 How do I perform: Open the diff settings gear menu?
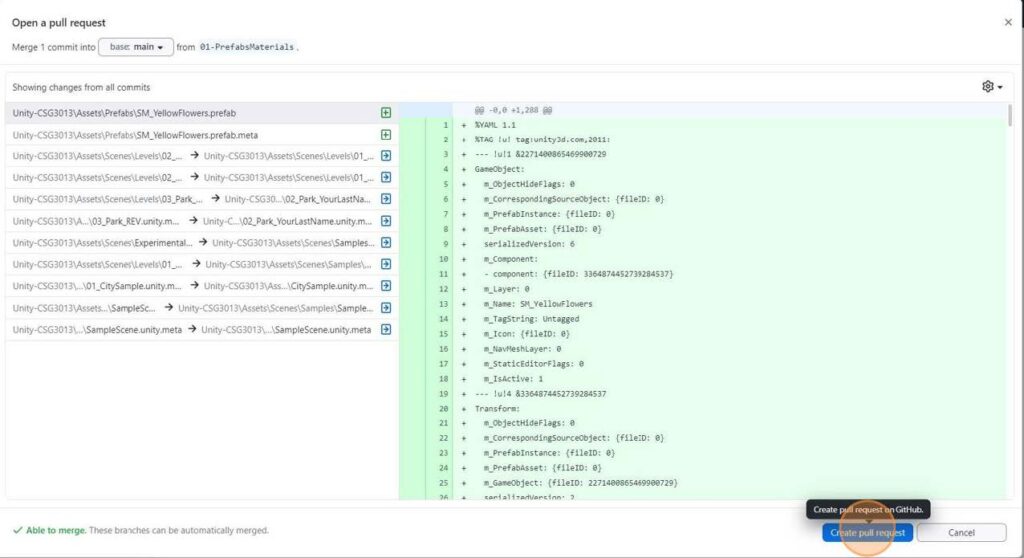coord(992,86)
